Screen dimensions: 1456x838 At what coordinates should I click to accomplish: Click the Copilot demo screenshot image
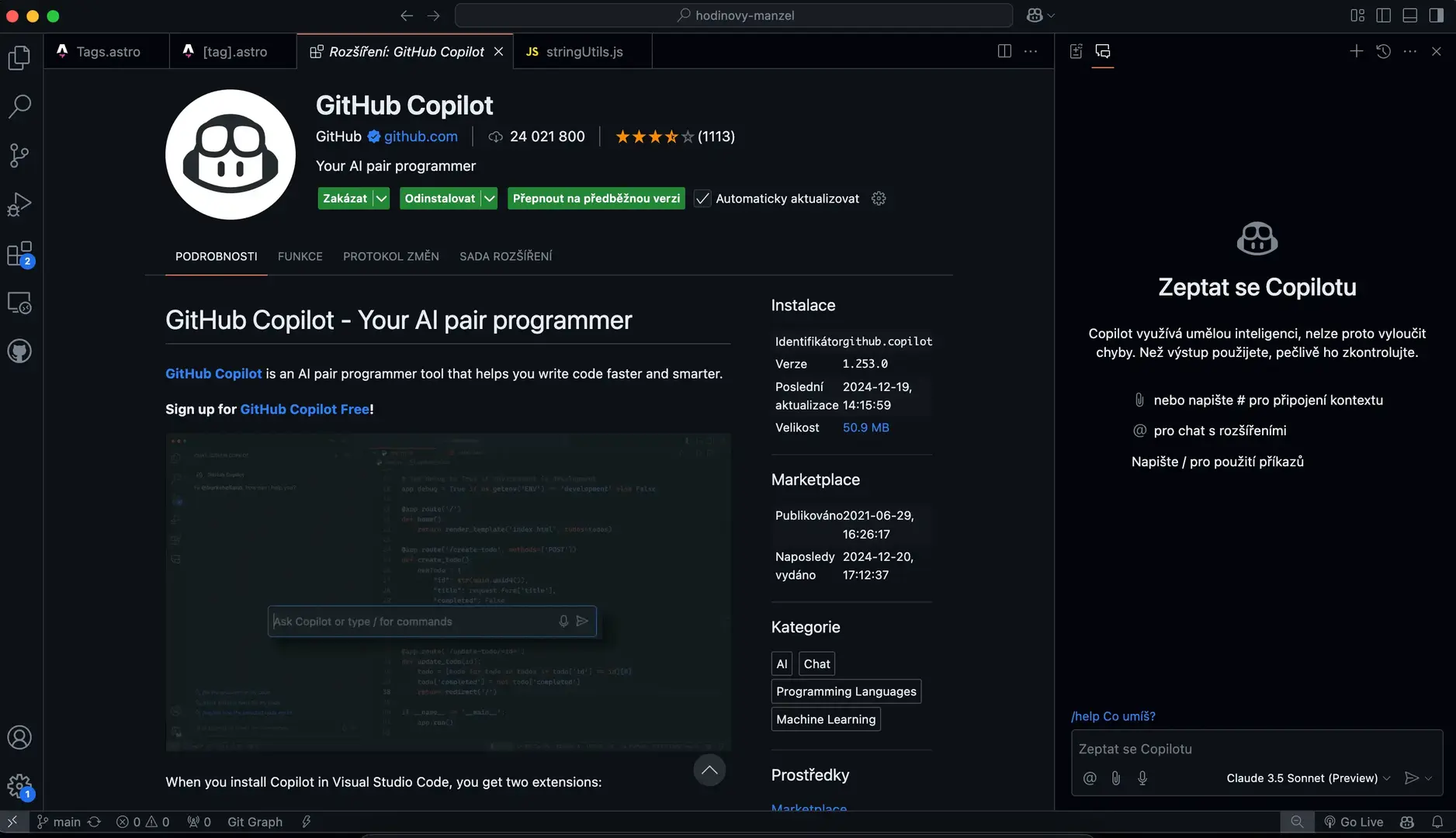click(448, 592)
